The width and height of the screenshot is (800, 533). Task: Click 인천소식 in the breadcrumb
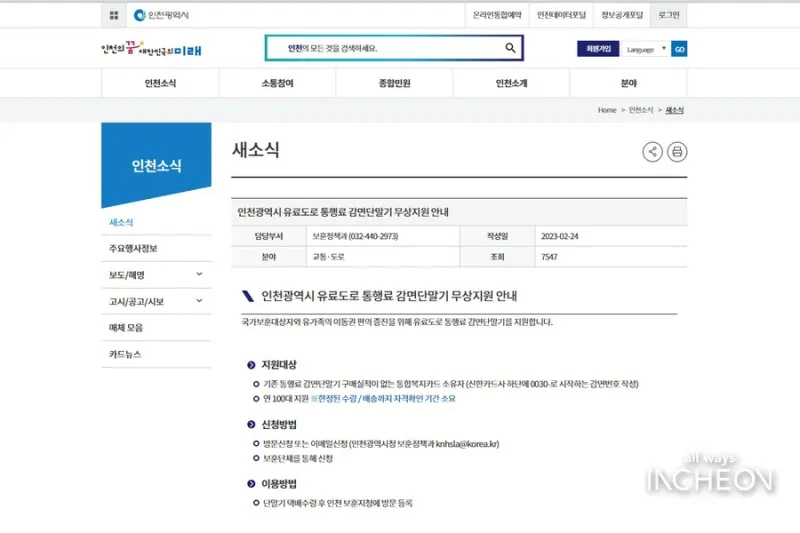[641, 110]
